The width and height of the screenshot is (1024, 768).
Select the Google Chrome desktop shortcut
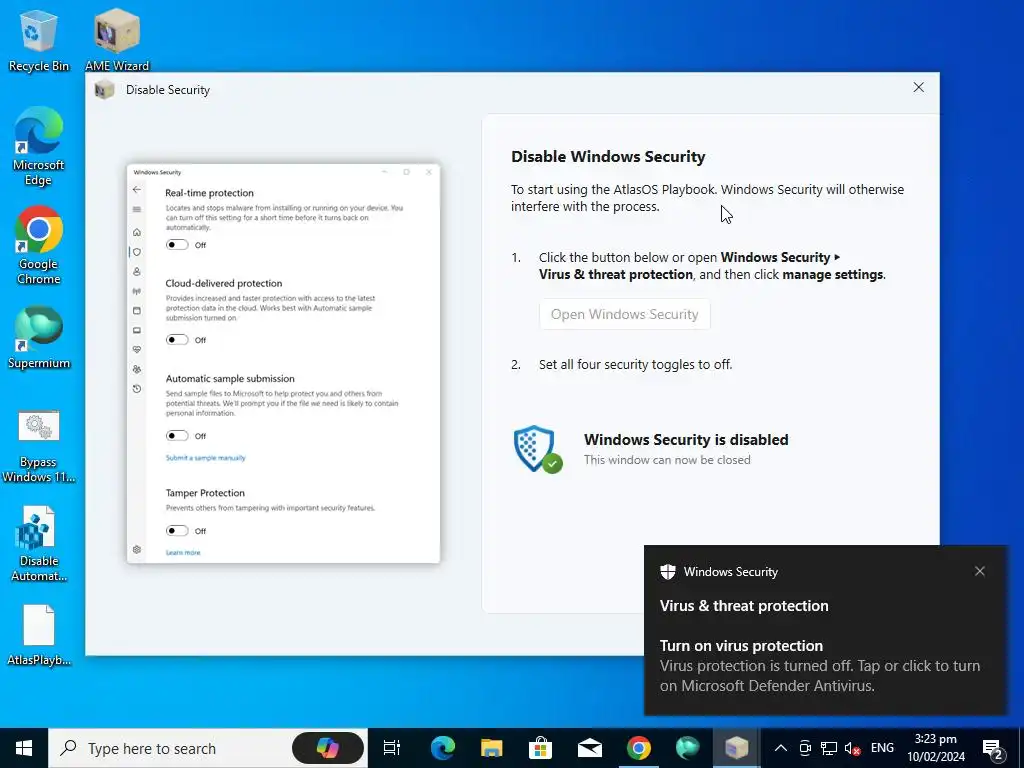click(38, 246)
